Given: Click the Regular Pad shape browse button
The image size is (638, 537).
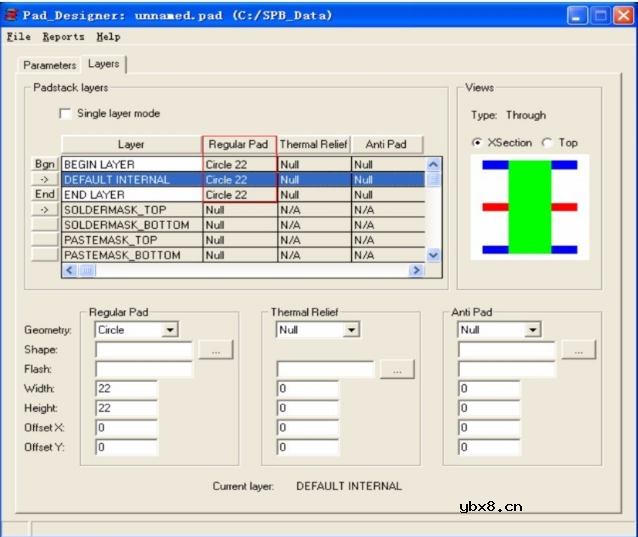Looking at the screenshot, I should [215, 350].
